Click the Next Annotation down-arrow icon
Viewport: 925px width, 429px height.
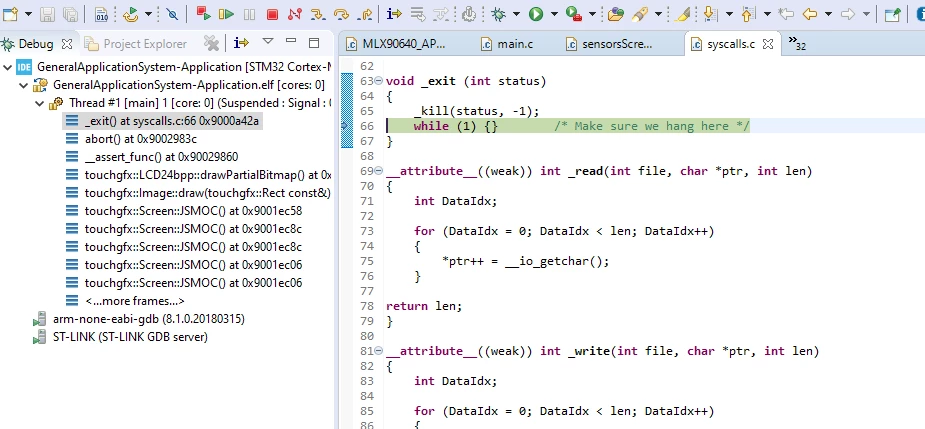pos(711,14)
